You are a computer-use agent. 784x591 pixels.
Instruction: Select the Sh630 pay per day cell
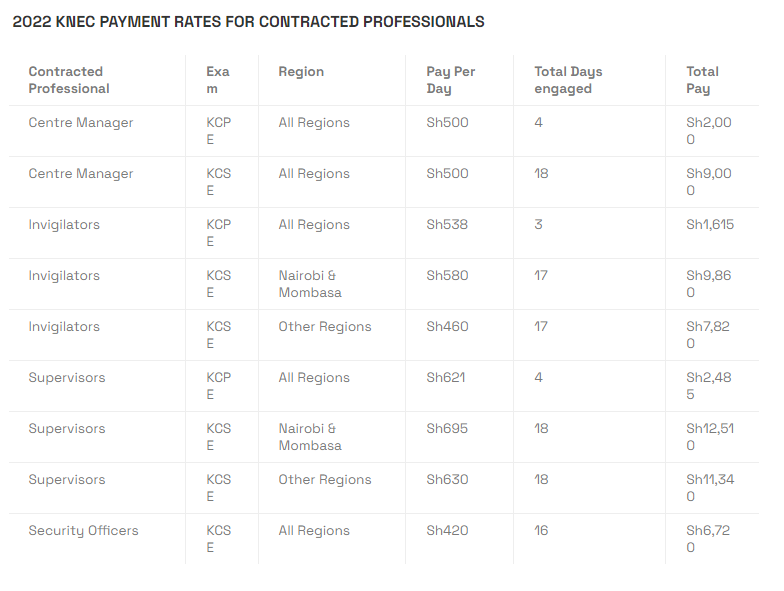tap(448, 480)
